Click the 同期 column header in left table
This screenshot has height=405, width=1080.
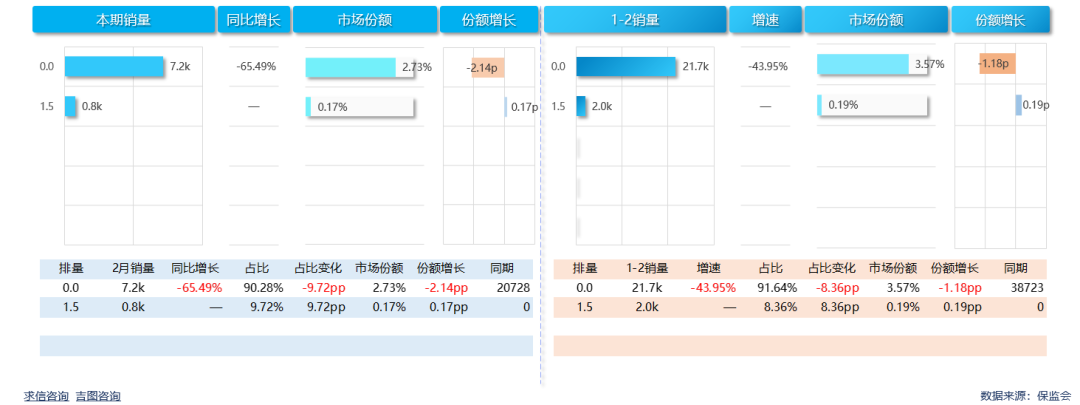[x=501, y=268]
